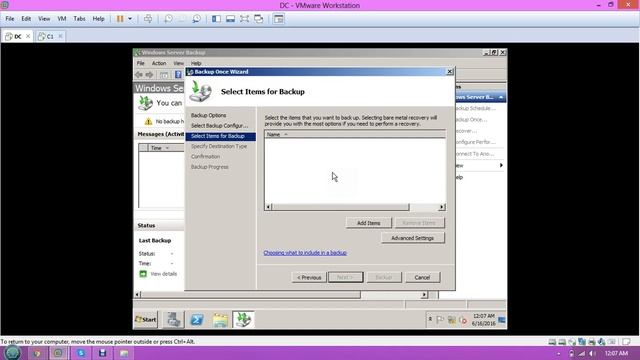Click Add Items button
This screenshot has width=640, height=360.
pos(369,223)
